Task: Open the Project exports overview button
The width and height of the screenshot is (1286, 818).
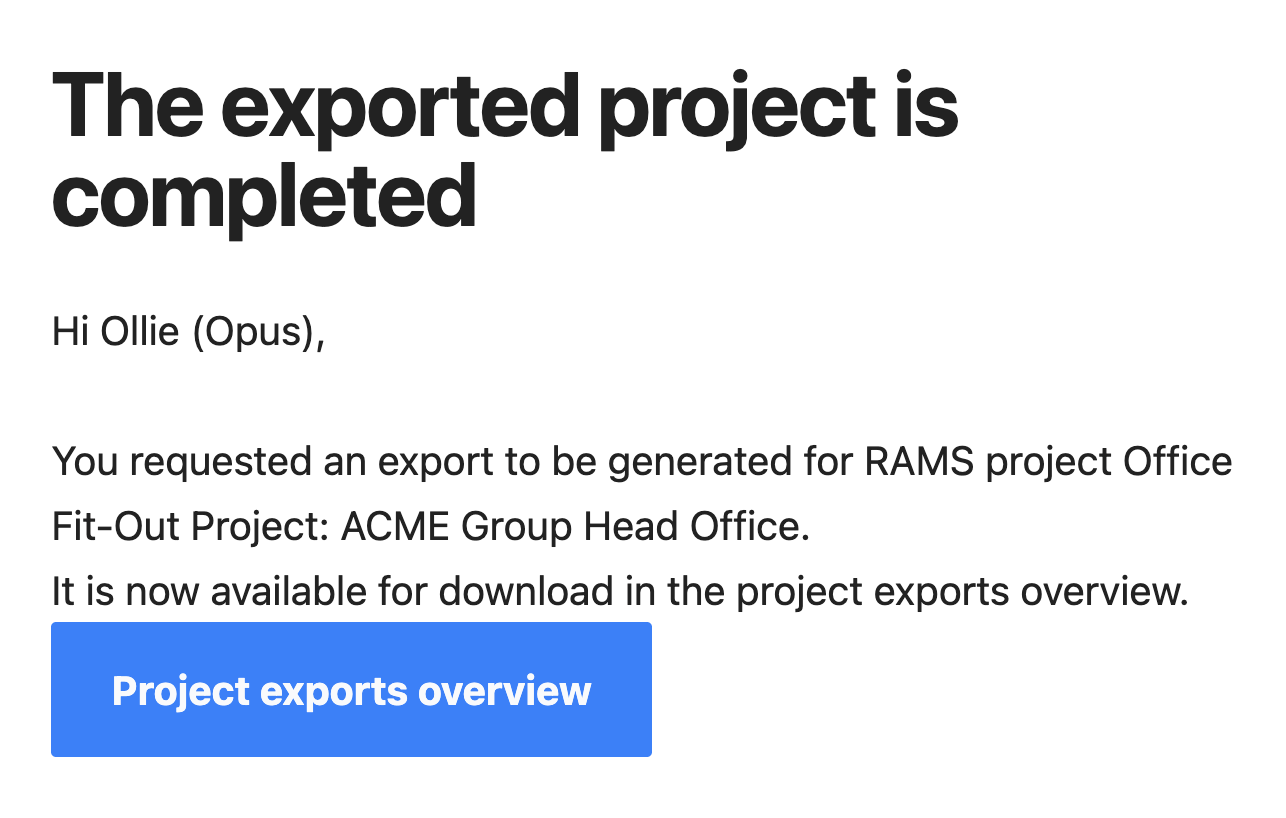Action: [351, 689]
